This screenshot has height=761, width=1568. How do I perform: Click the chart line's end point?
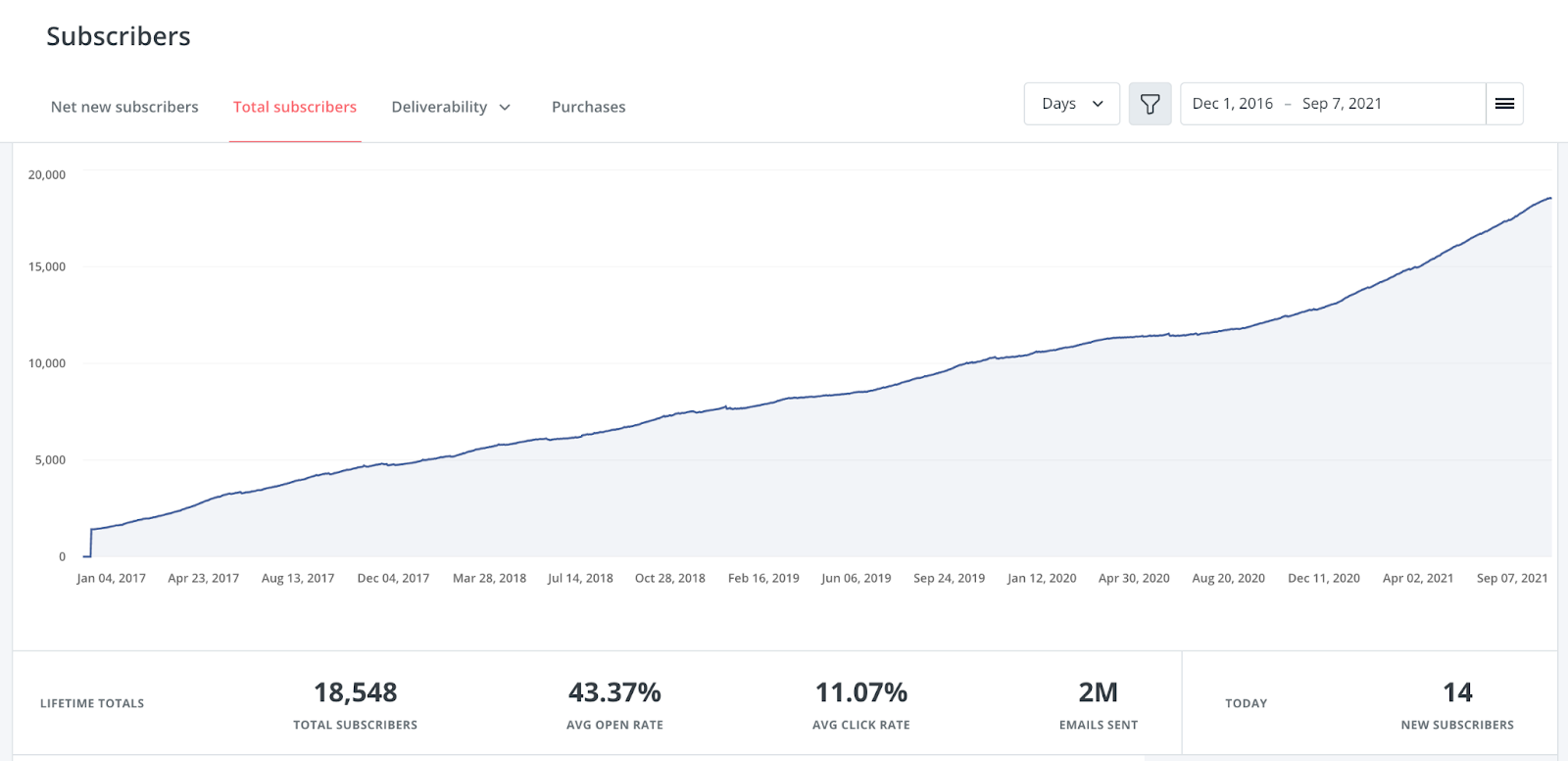click(x=1550, y=198)
